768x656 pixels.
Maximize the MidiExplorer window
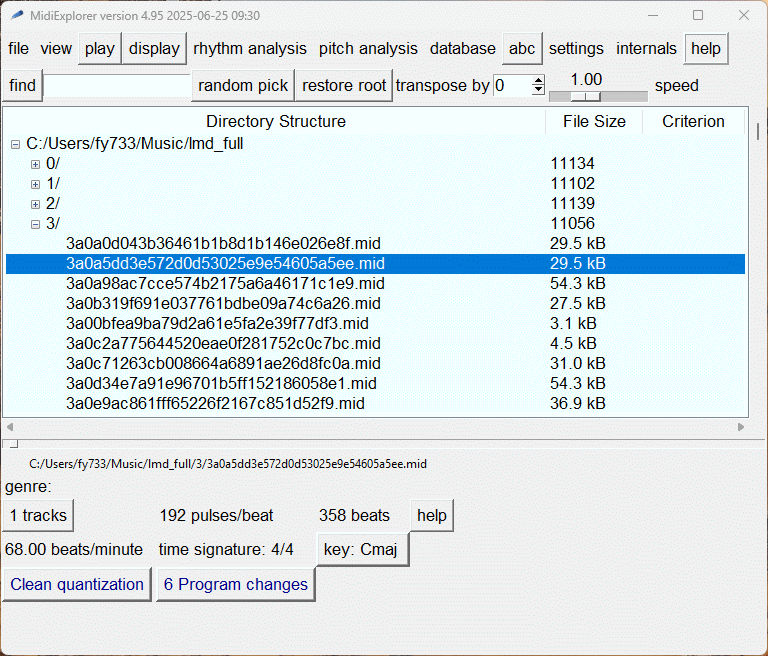tap(698, 15)
